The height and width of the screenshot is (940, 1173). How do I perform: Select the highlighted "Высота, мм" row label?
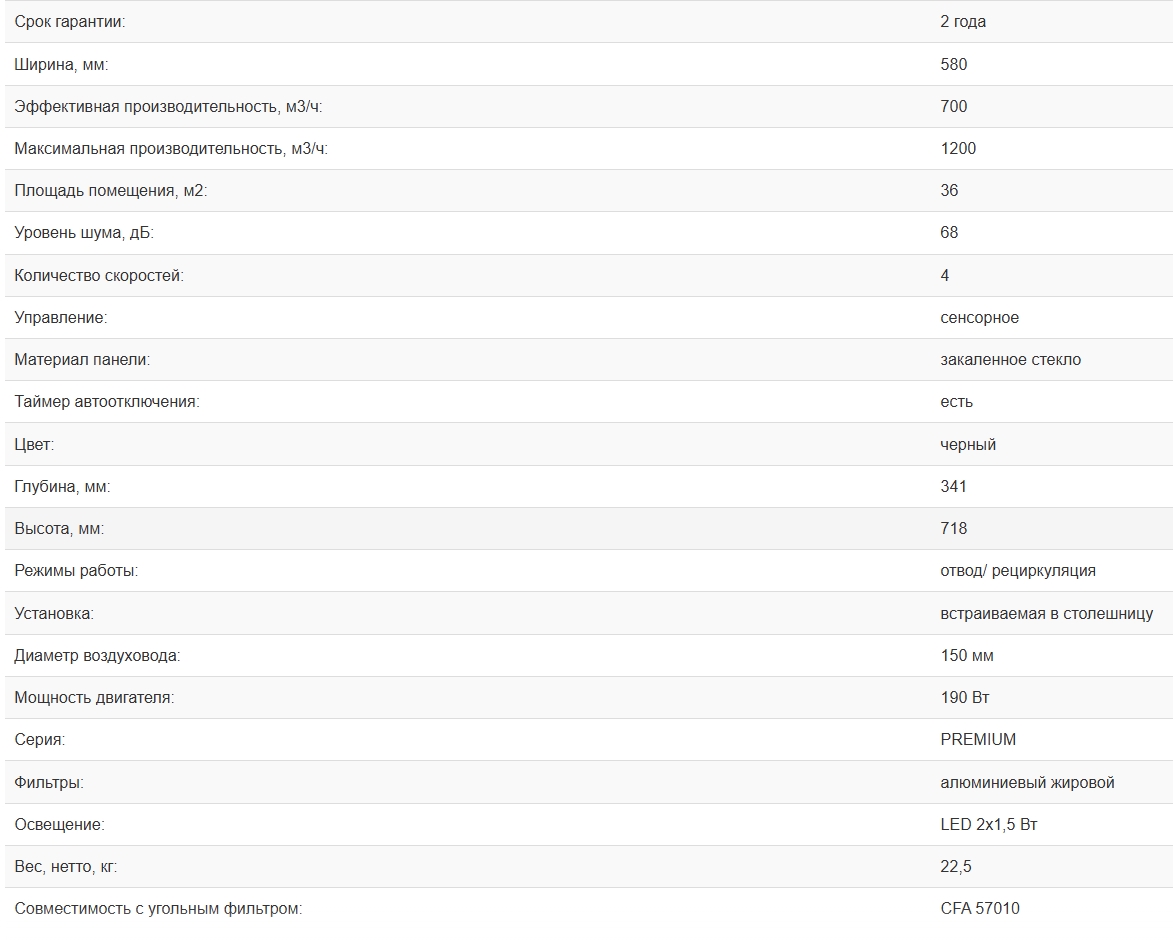[x=59, y=529]
